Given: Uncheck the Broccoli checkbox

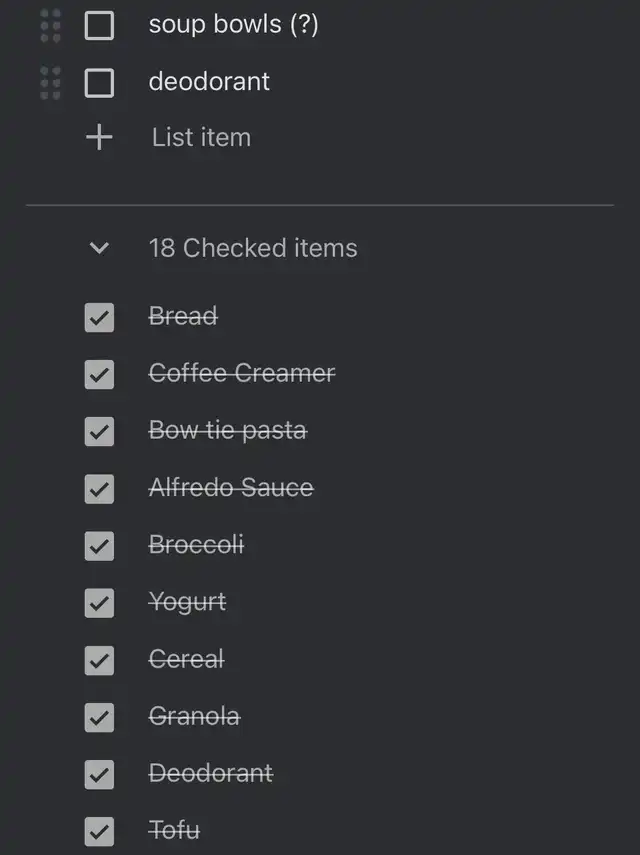Looking at the screenshot, I should (99, 545).
